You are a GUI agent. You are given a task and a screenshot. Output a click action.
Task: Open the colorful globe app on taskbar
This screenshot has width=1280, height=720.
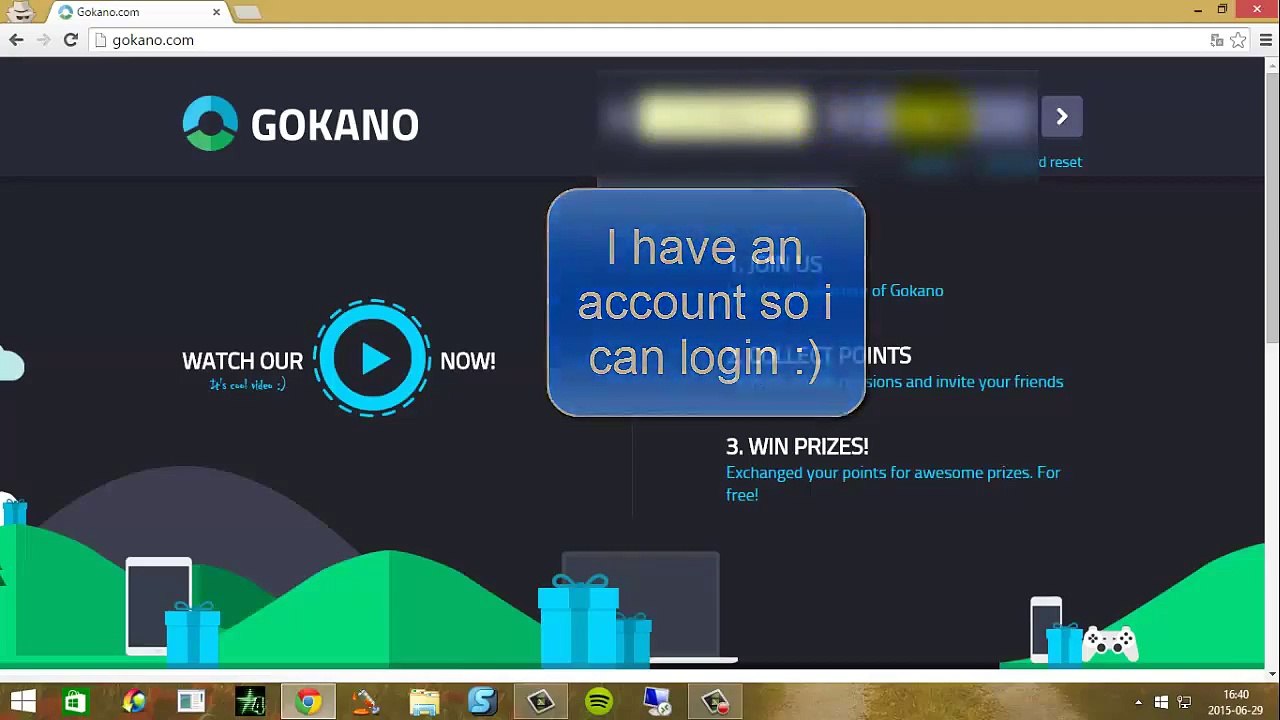pos(133,702)
